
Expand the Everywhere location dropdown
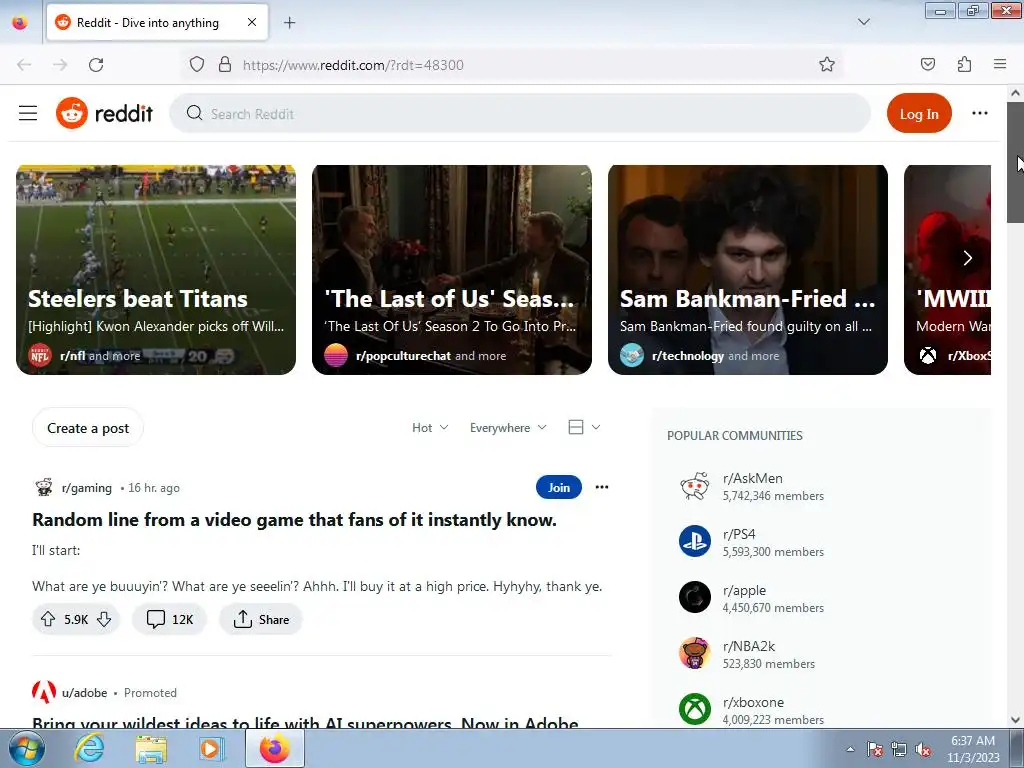pos(508,428)
